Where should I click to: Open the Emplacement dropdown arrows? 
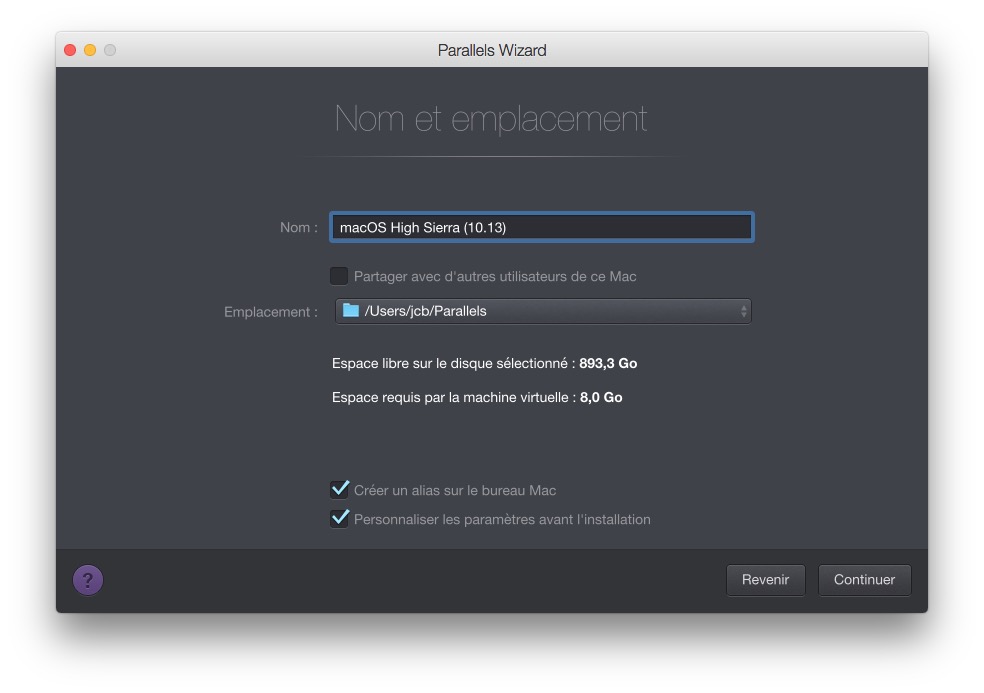pyautogui.click(x=744, y=311)
